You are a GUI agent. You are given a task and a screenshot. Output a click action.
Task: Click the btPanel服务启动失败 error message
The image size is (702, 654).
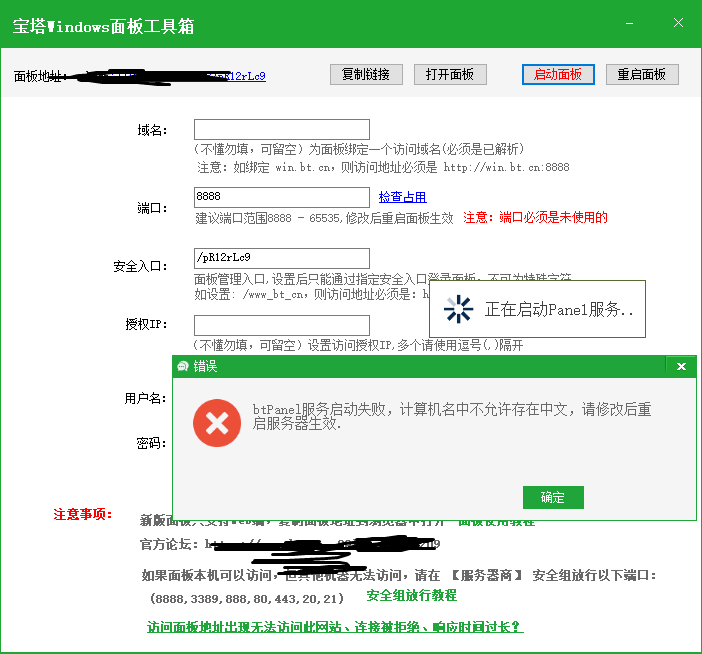pyautogui.click(x=452, y=416)
